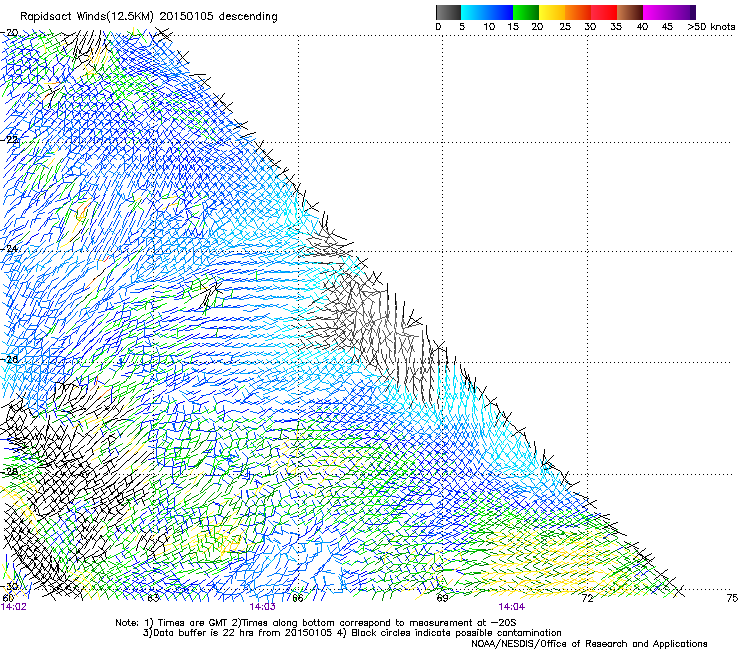Select the gray 0-5 knots color swatch
The height and width of the screenshot is (650, 740).
point(448,12)
